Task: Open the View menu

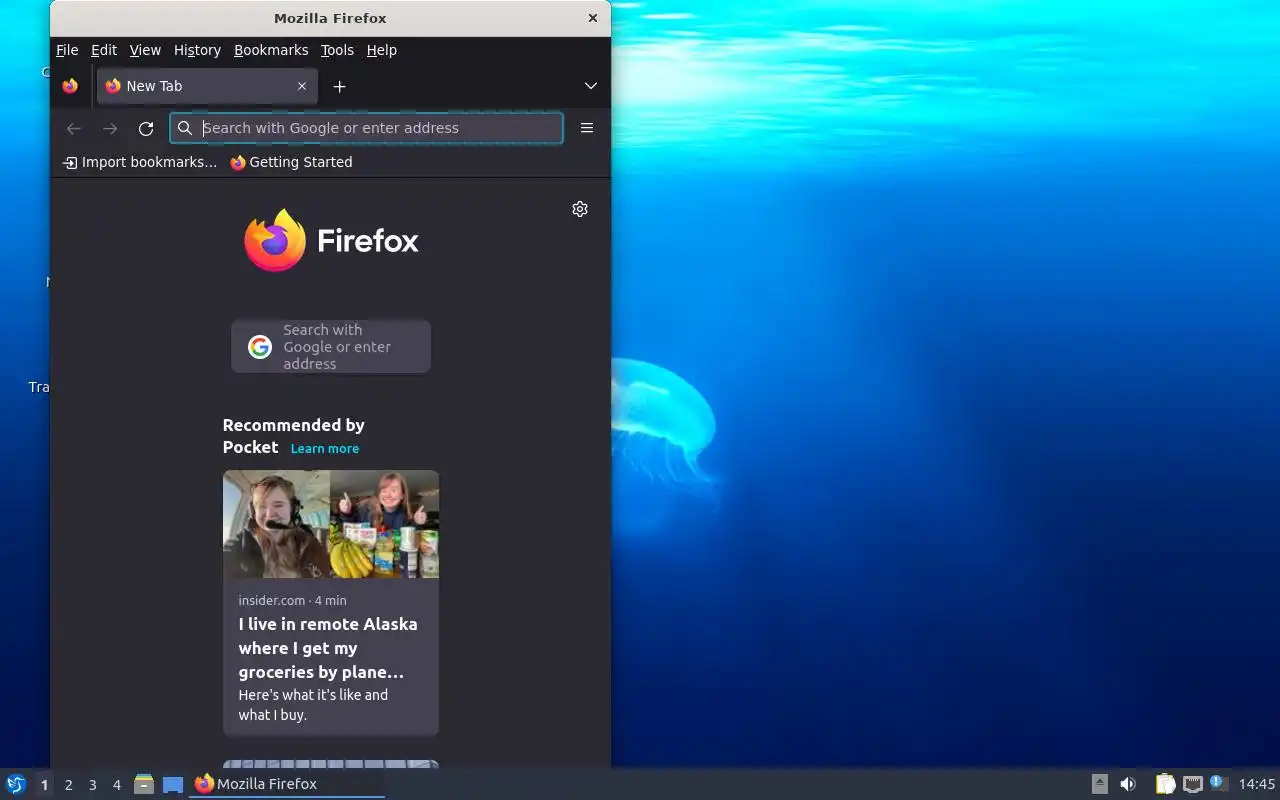Action: pyautogui.click(x=145, y=50)
